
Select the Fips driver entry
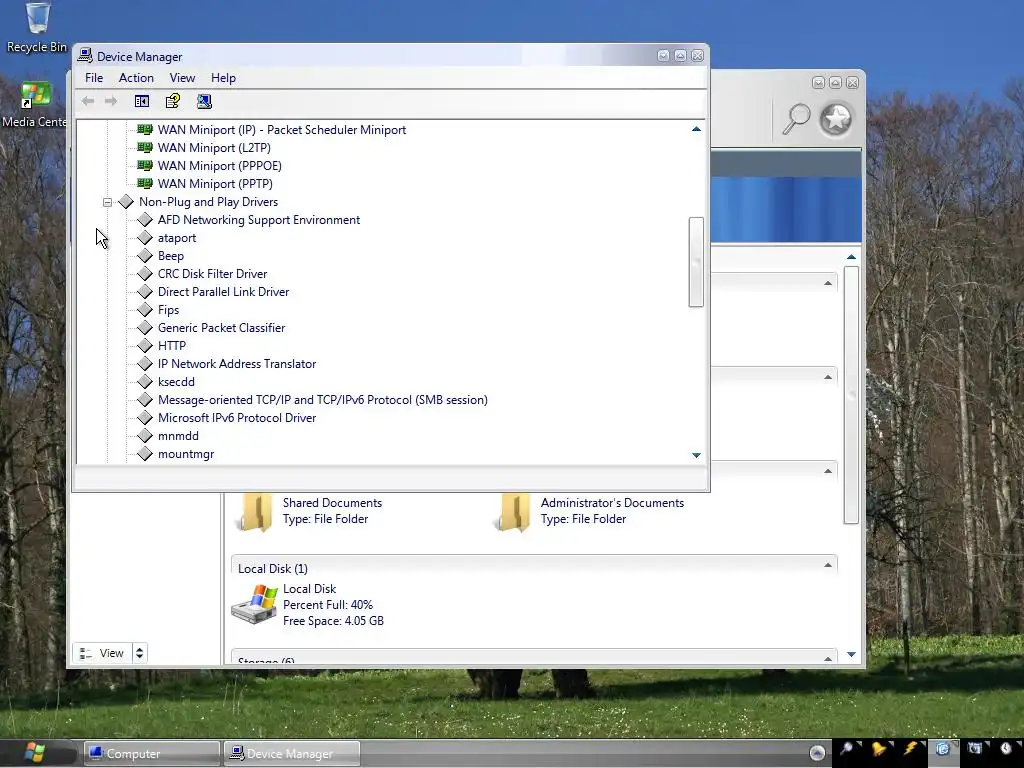168,310
